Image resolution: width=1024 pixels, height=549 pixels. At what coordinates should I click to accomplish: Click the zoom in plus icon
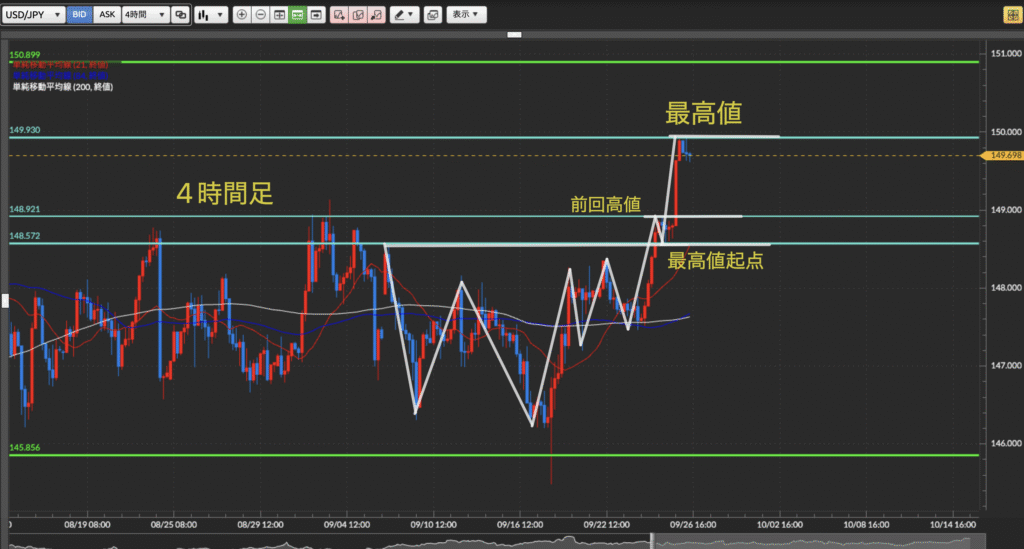242,15
